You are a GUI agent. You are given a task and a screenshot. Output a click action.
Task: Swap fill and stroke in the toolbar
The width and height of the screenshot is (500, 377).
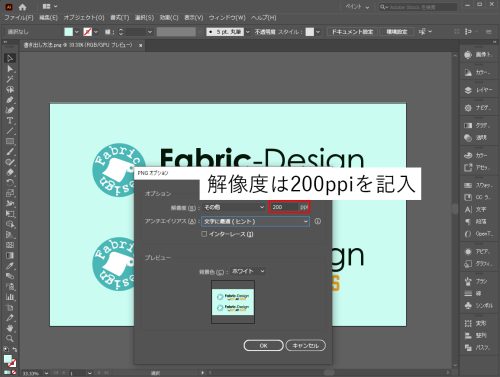(x=15, y=349)
